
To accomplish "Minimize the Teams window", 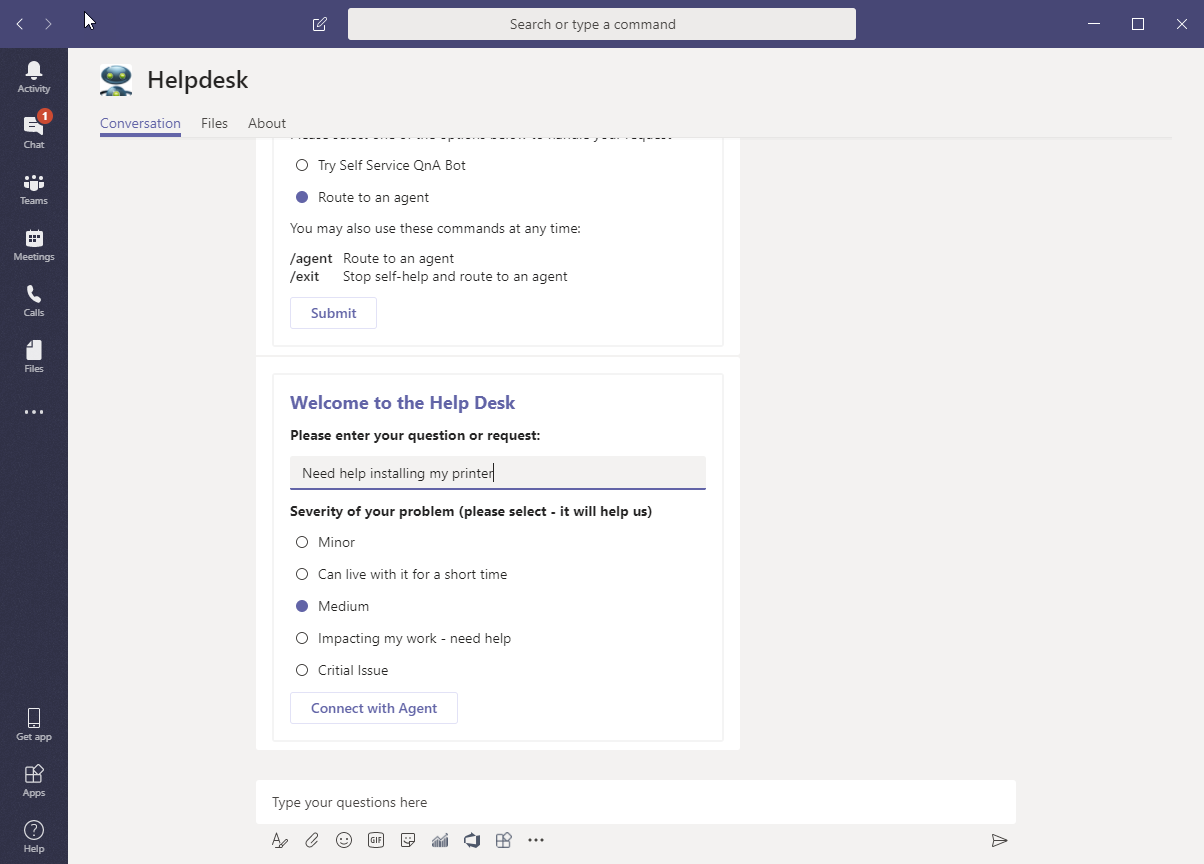I will pyautogui.click(x=1094, y=24).
